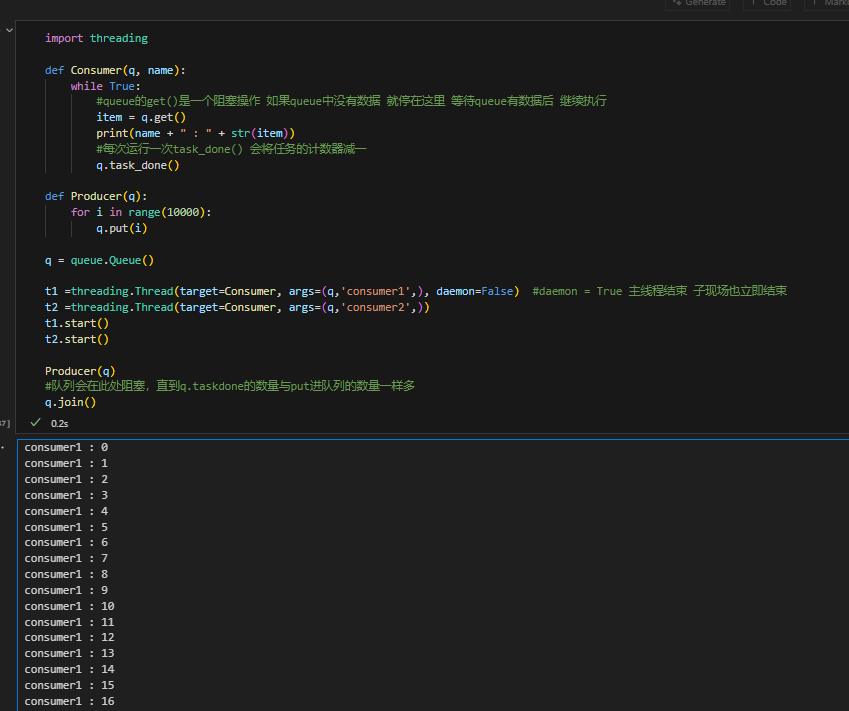Click the q = queue.Queue() line
This screenshot has width=849, height=711.
tap(99, 260)
